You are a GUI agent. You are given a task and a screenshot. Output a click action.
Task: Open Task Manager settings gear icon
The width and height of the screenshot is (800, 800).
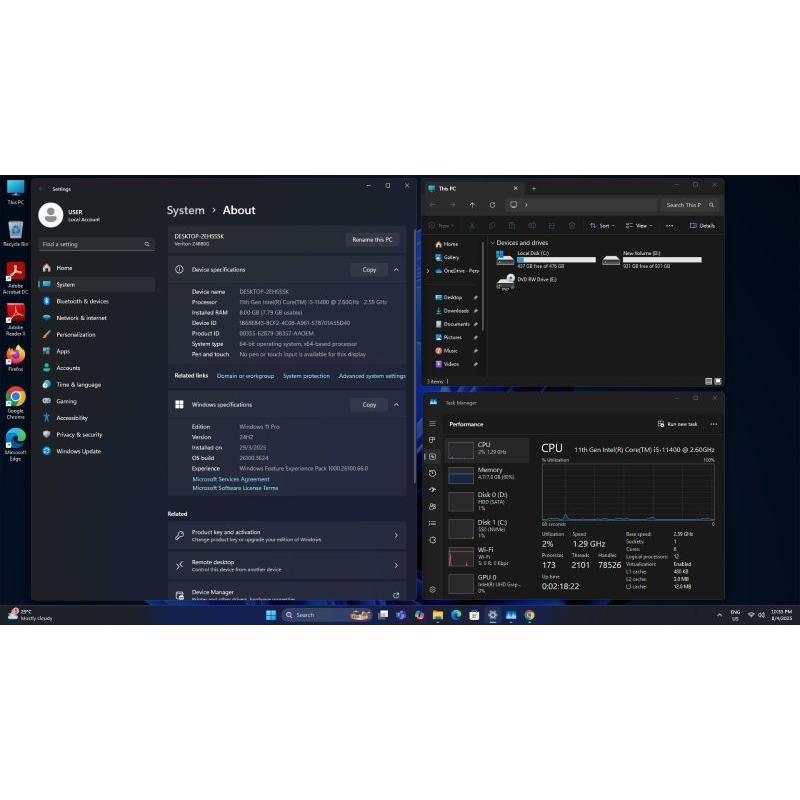point(432,590)
